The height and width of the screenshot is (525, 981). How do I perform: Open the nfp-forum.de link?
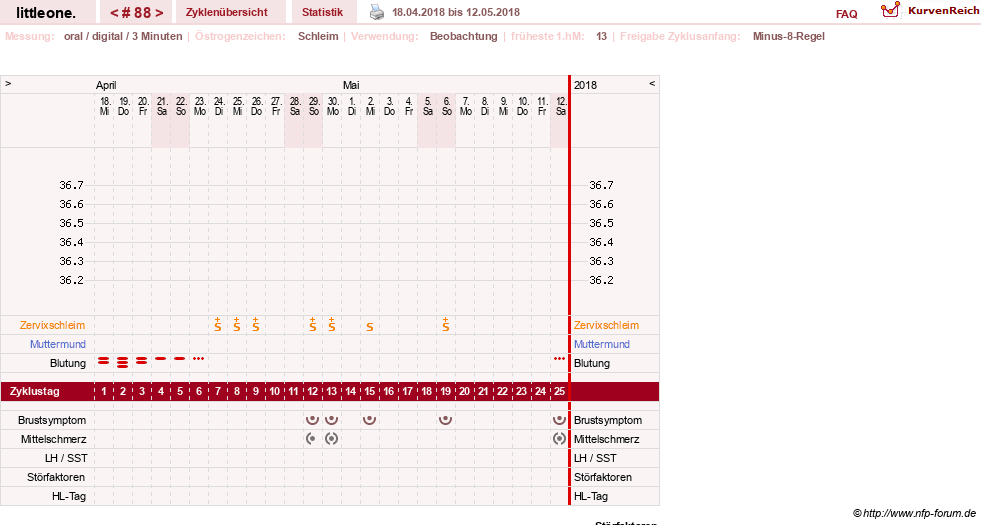click(x=914, y=513)
